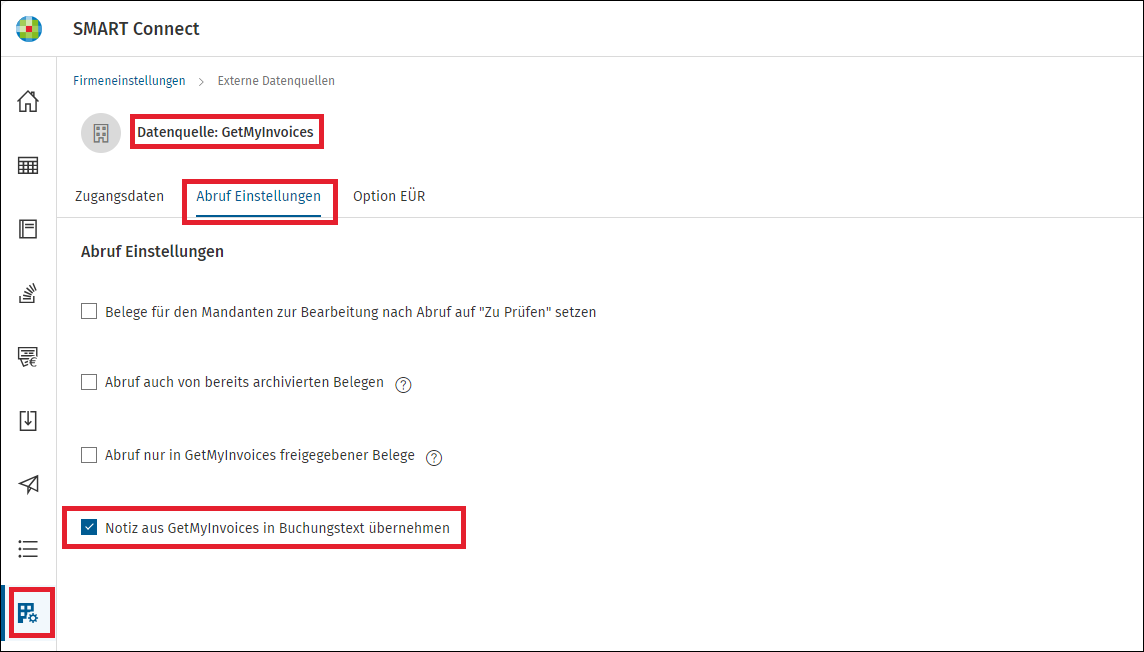The height and width of the screenshot is (652, 1144).
Task: Open the home icon in sidebar
Action: point(28,101)
